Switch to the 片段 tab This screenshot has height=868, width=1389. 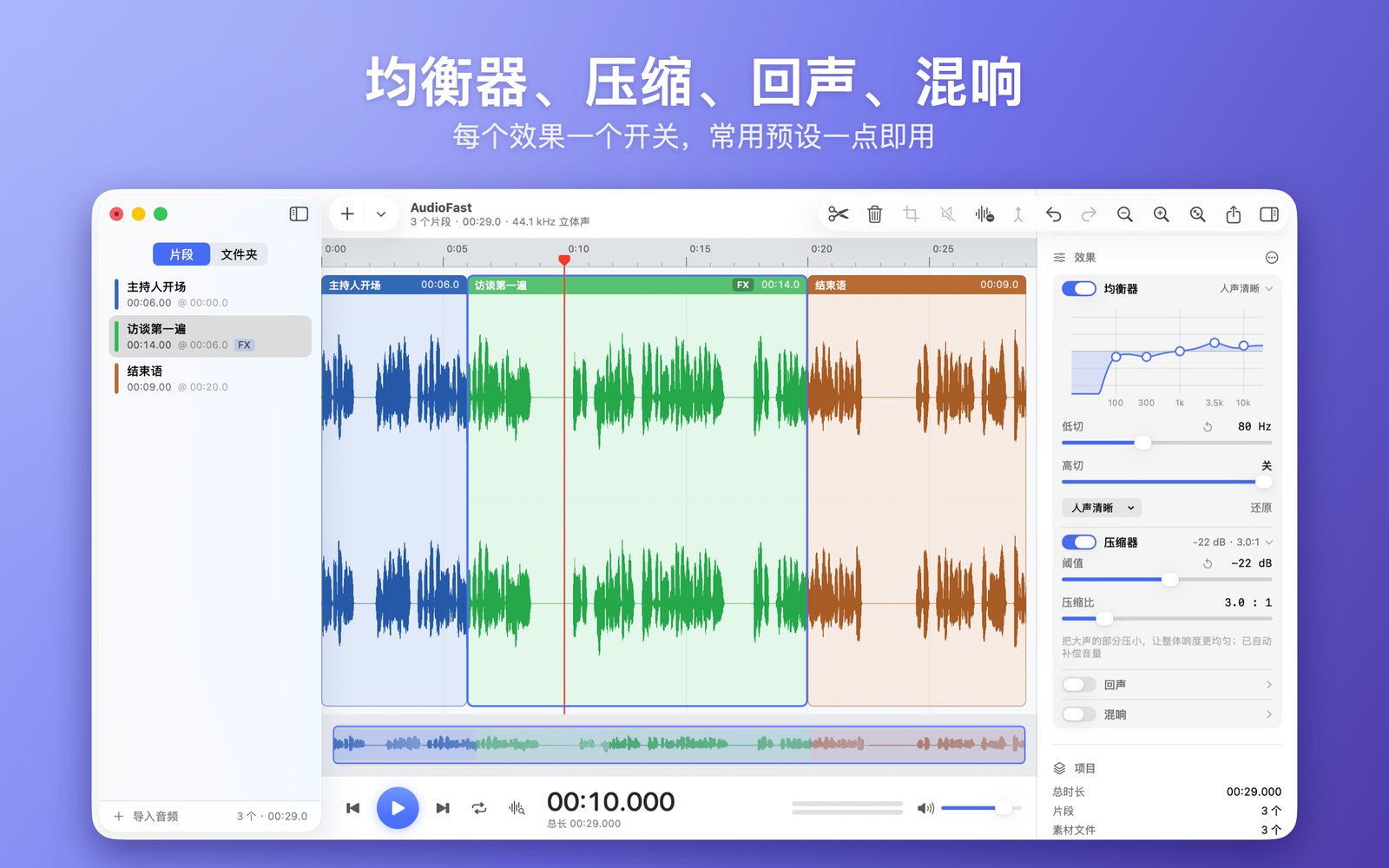point(181,254)
